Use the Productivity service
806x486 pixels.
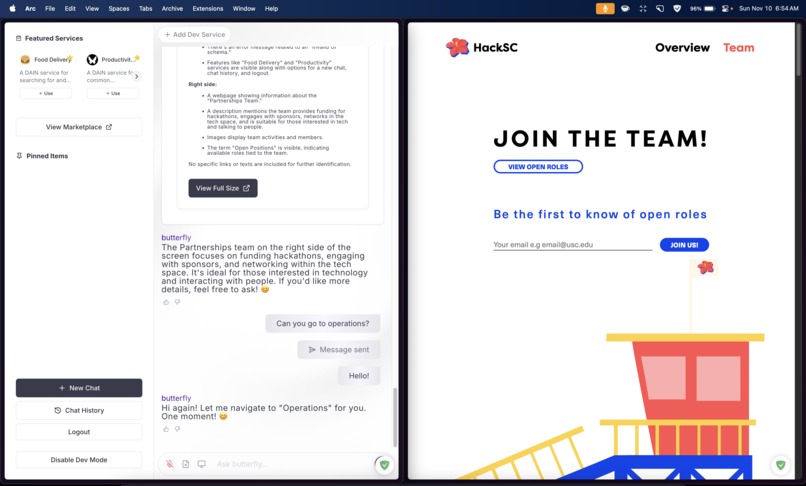[113, 94]
